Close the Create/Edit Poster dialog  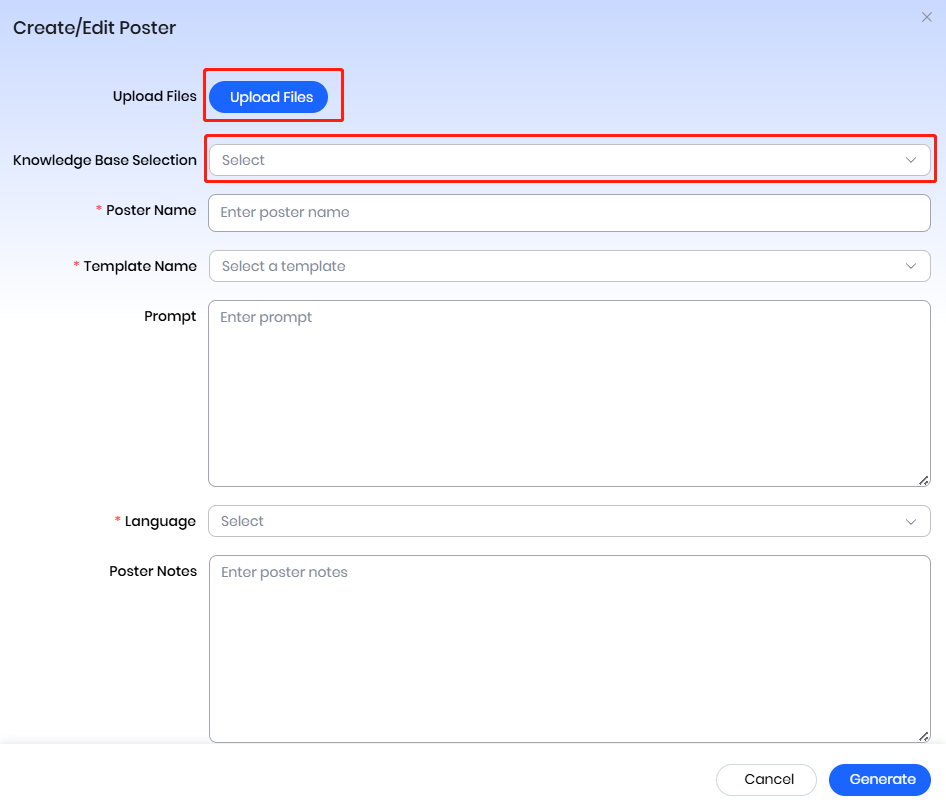click(926, 17)
